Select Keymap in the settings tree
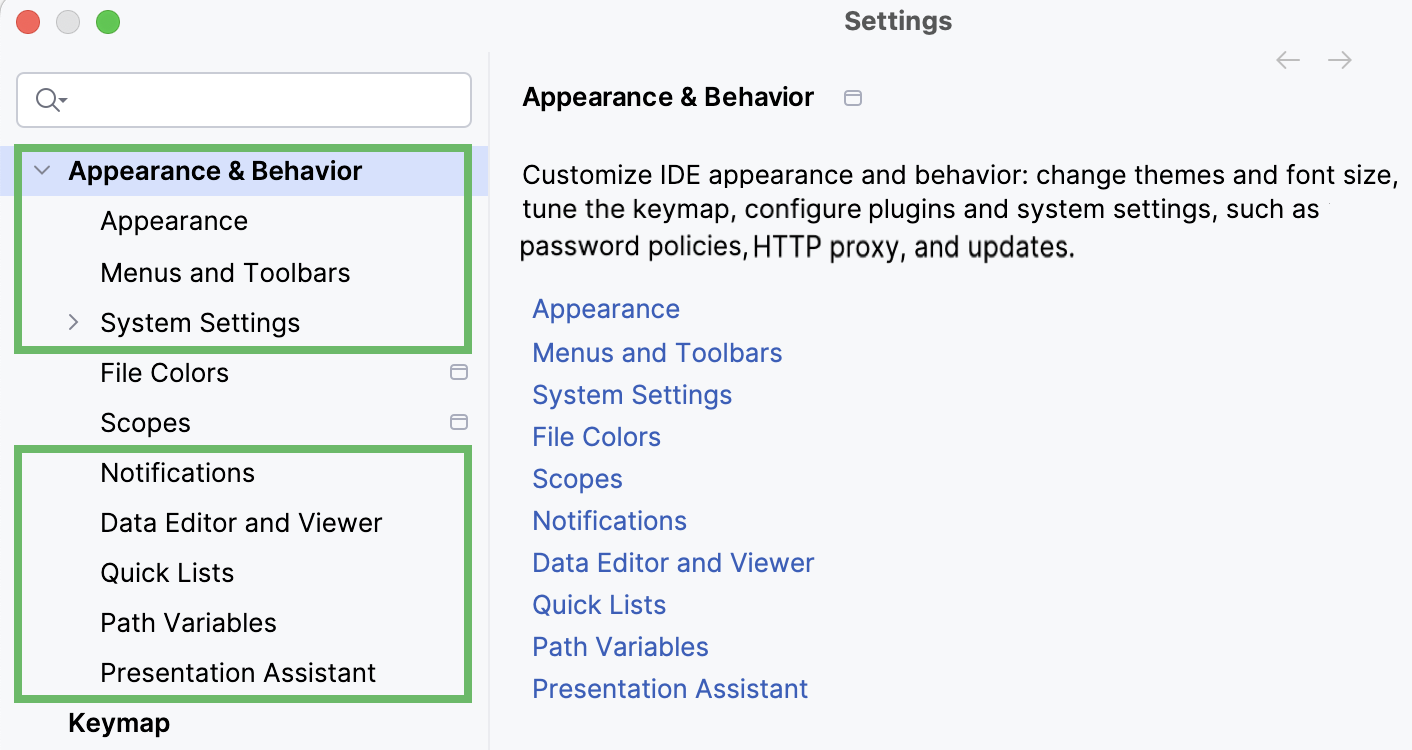This screenshot has height=750, width=1412. (x=119, y=722)
